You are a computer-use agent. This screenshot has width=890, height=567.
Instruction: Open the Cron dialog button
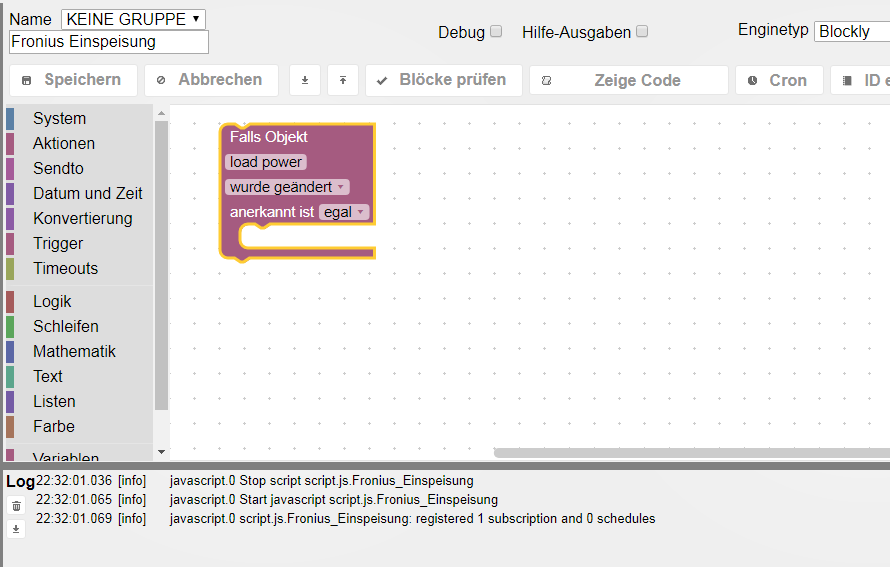779,80
